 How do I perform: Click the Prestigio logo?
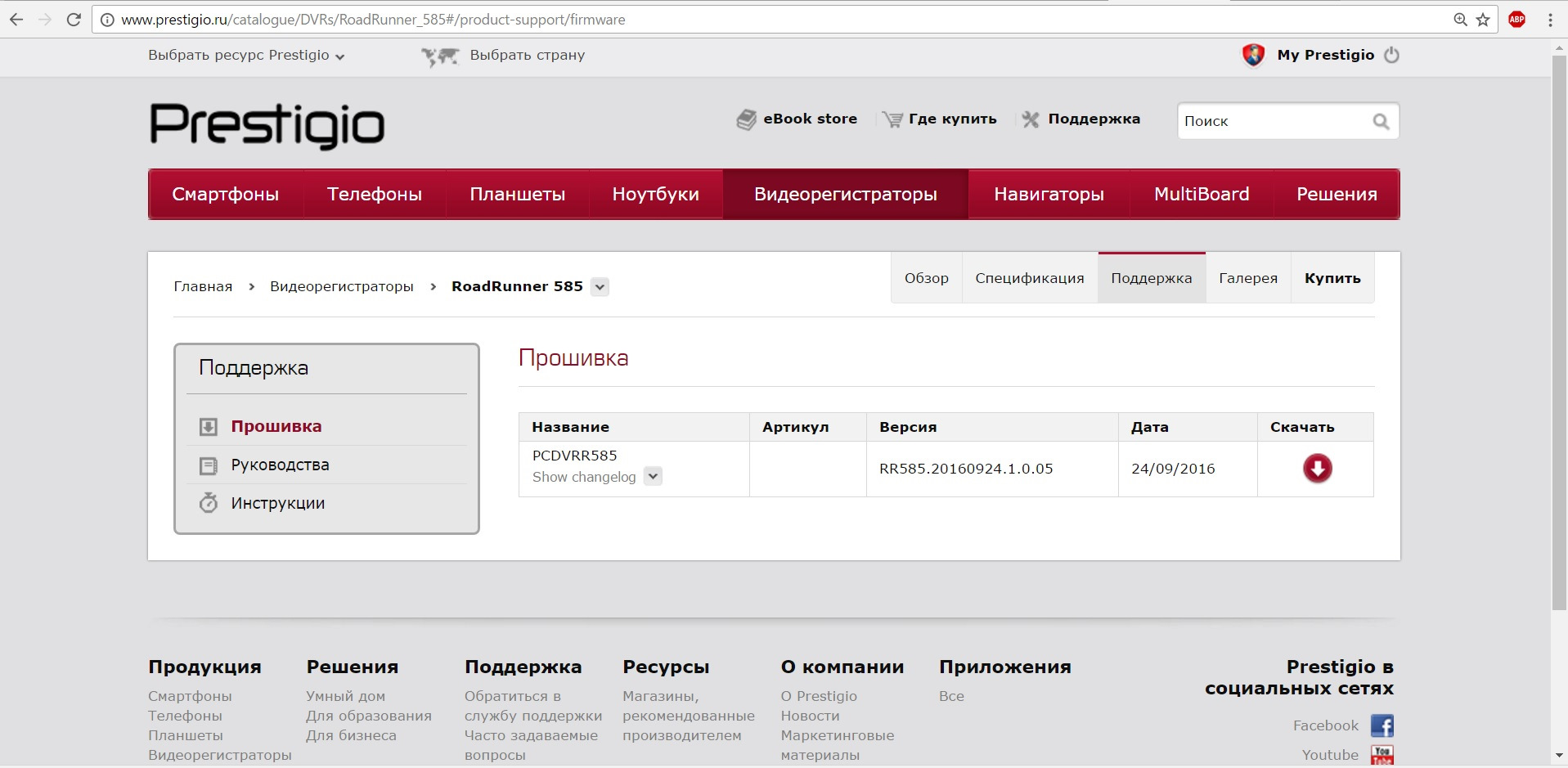(267, 125)
